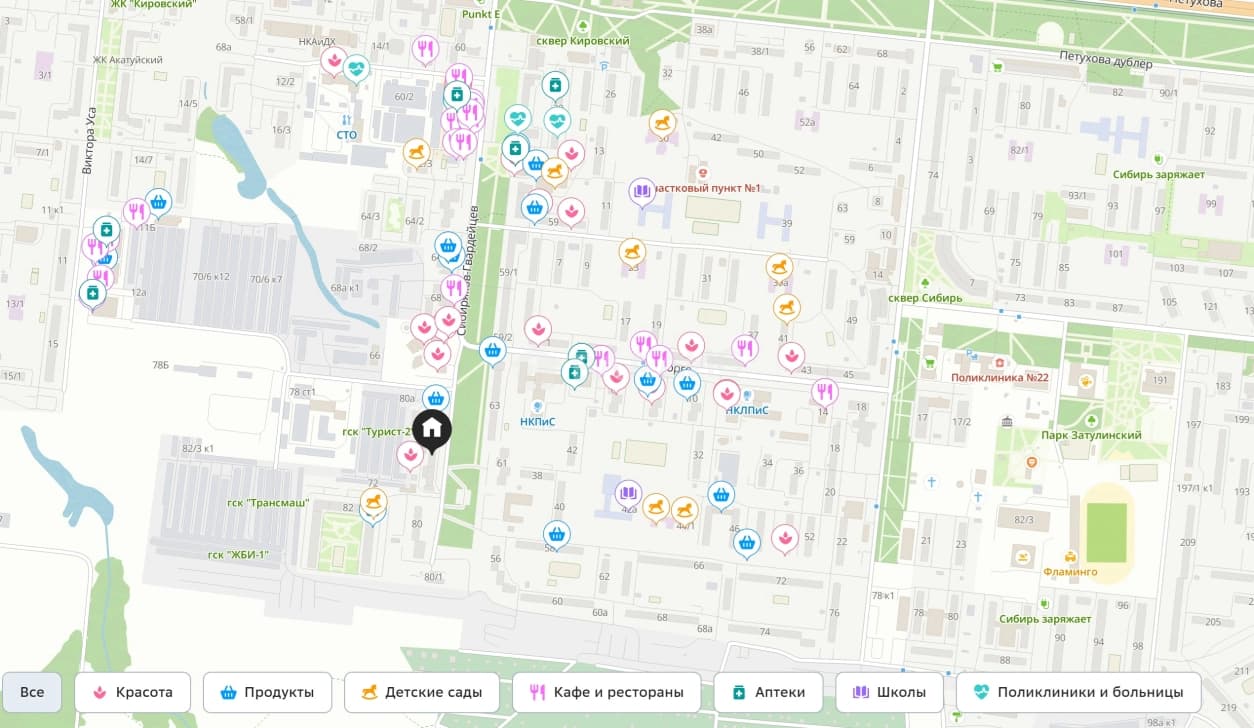Show only Школы on the map

(889, 692)
